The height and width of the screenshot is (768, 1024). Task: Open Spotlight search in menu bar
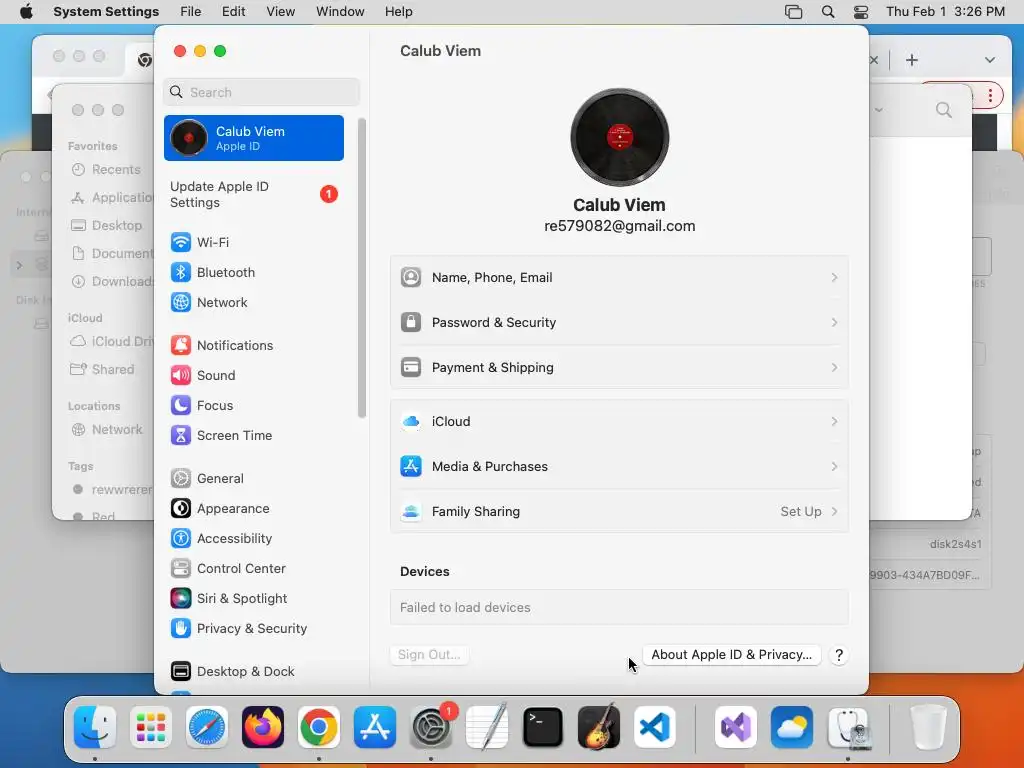click(x=827, y=12)
